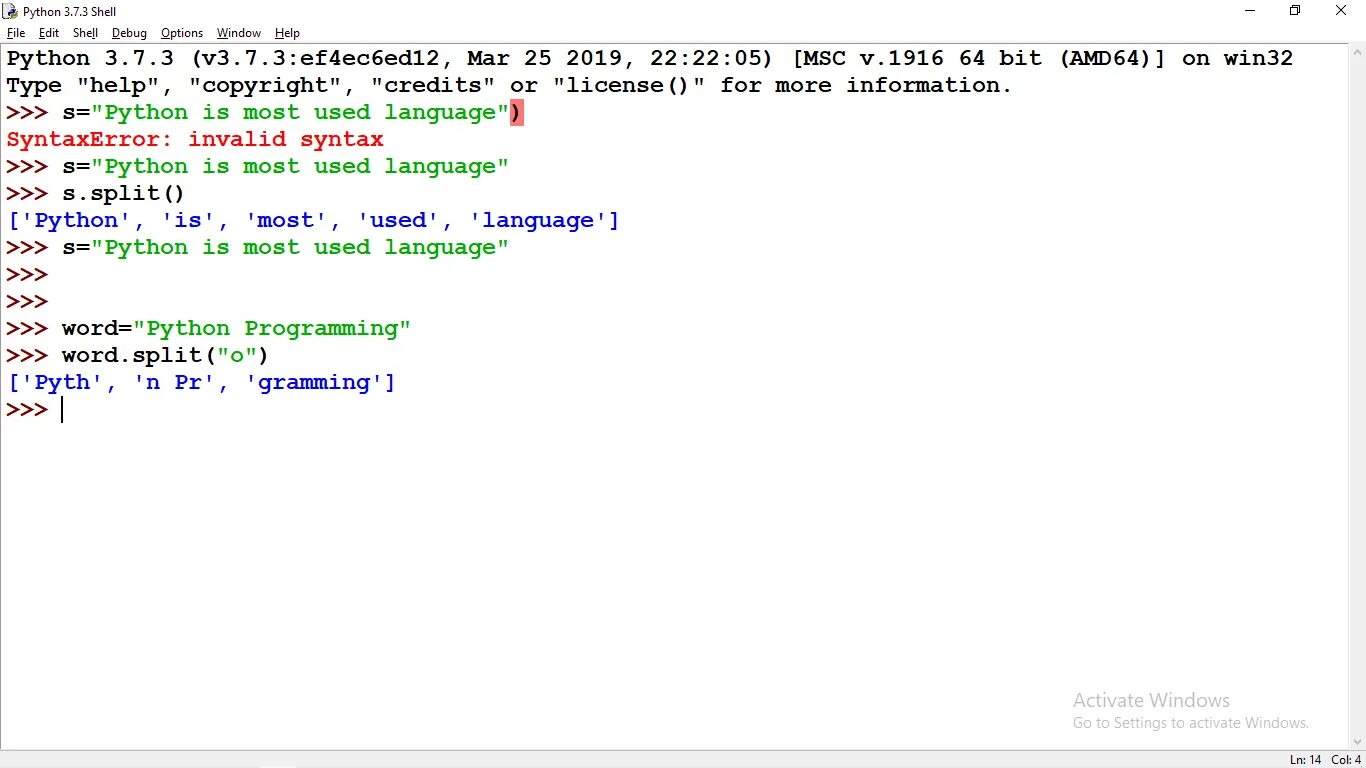Open the Edit menu

coord(49,33)
